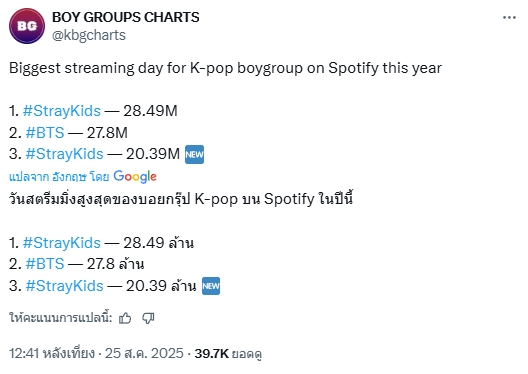Viewport: 528px width, 374px height.
Task: Click the Google logo in translation credit
Action: (135, 176)
